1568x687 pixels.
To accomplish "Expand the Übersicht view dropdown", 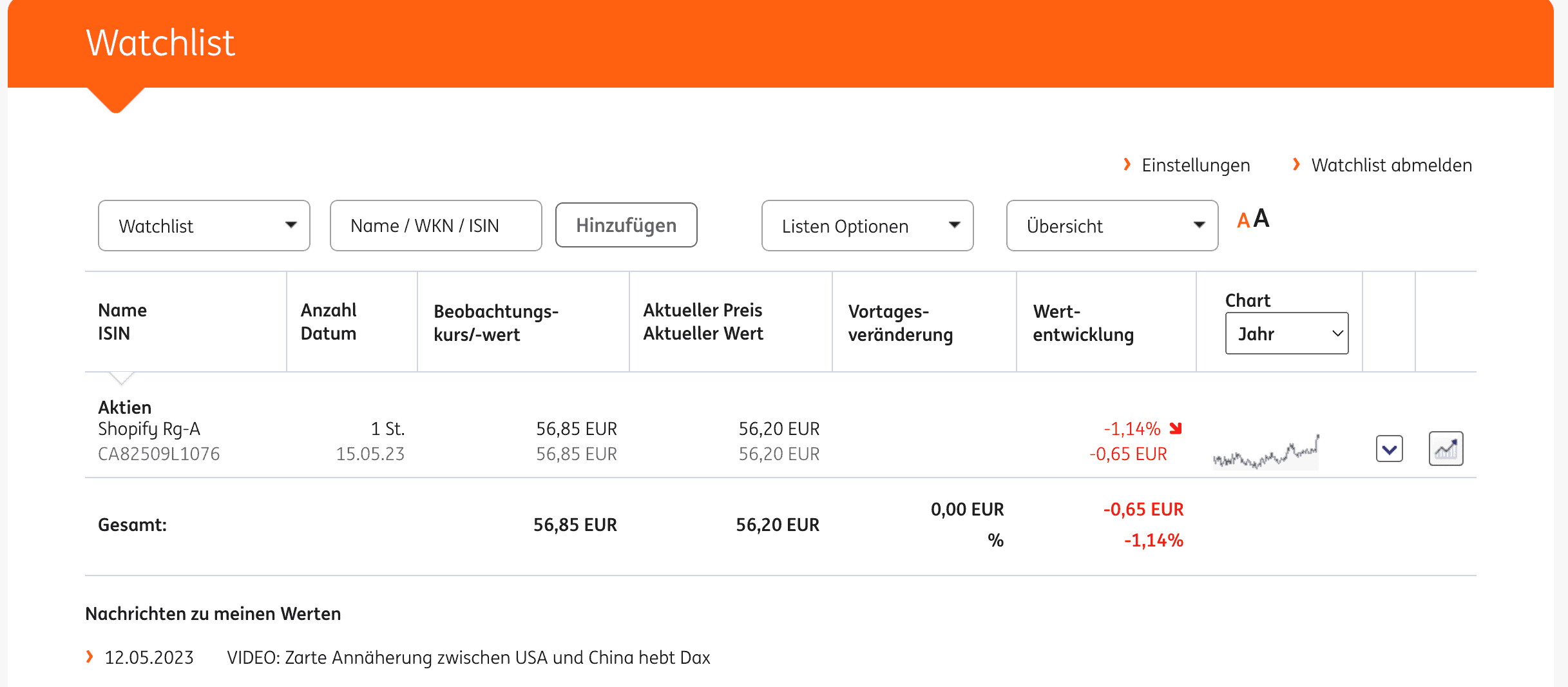I will pyautogui.click(x=1112, y=226).
